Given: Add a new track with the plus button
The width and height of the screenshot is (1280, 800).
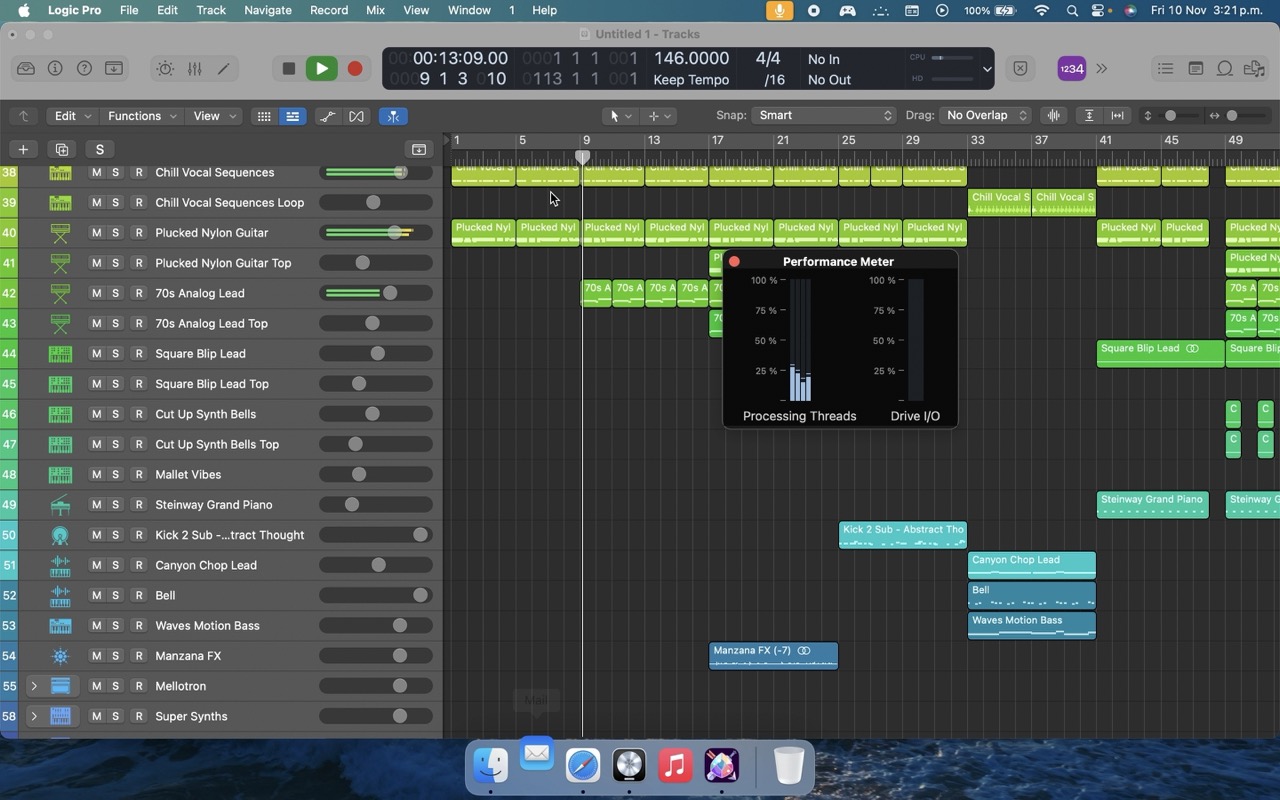Looking at the screenshot, I should click(23, 149).
